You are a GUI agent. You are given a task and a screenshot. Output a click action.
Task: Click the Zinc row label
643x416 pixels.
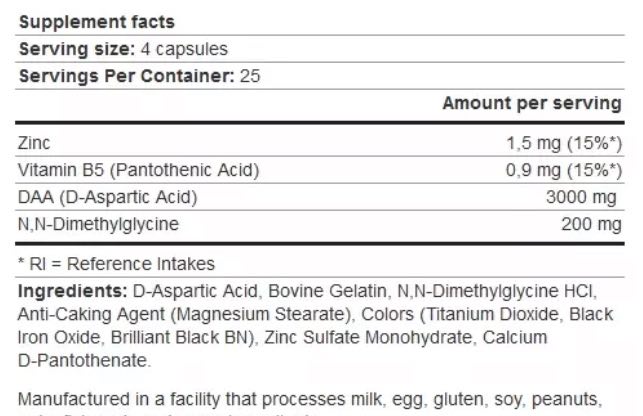[x=33, y=144]
